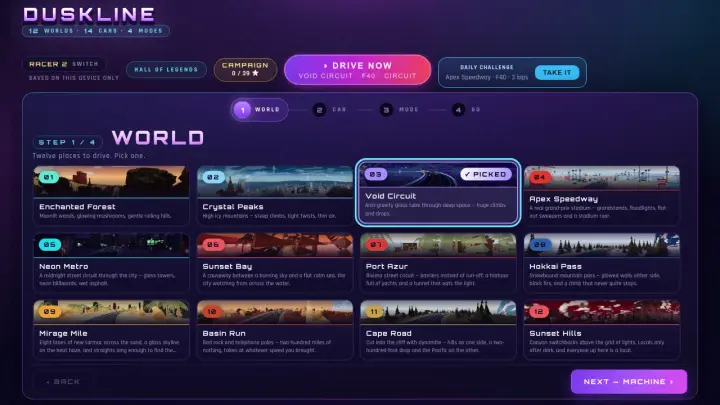Click the DUSKLINE logo title
Screen dimensions: 720x405
[89, 15]
